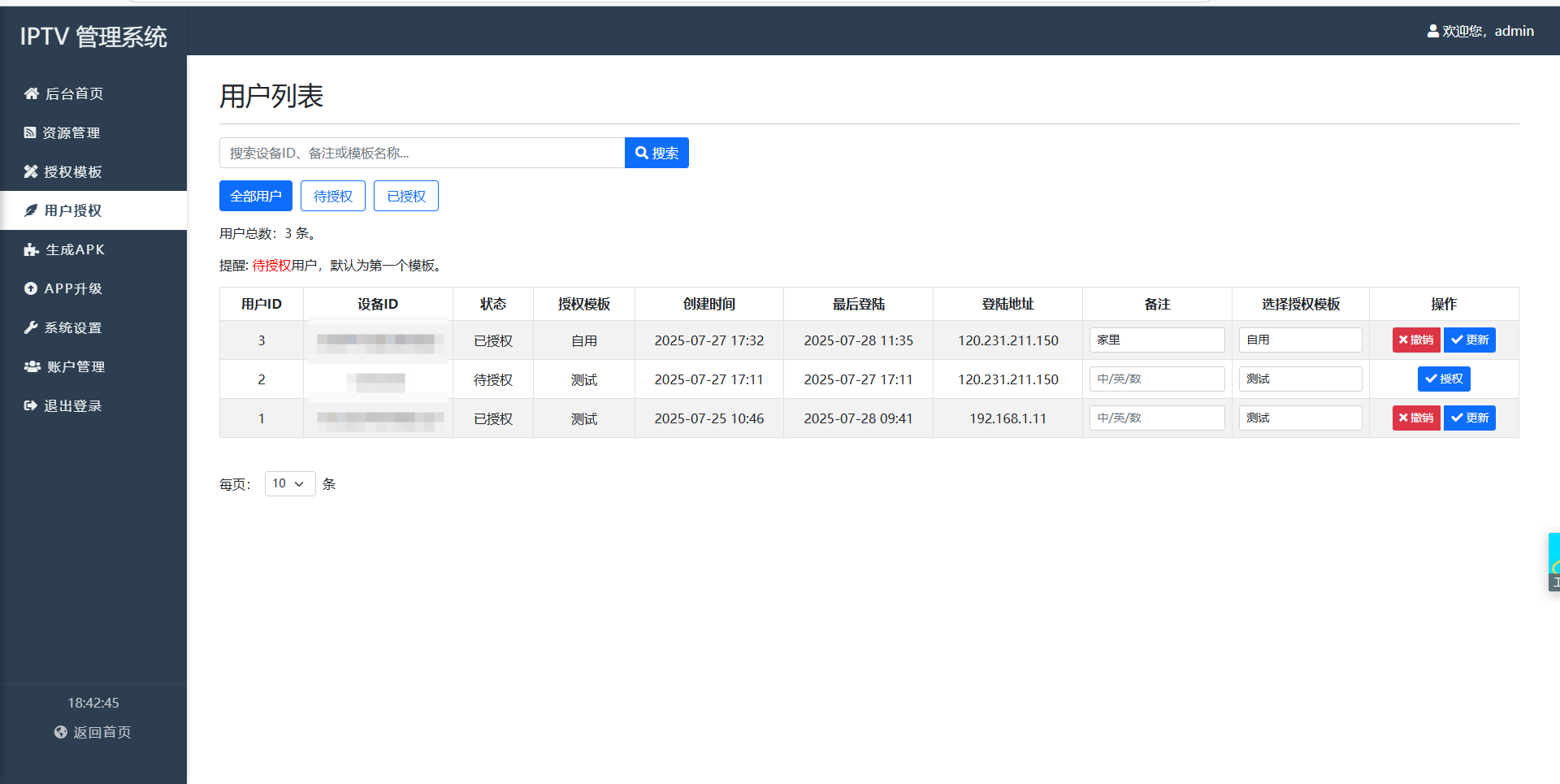The height and width of the screenshot is (784, 1560).
Task: Click the IPTV 管理系统 title
Action: point(93,37)
